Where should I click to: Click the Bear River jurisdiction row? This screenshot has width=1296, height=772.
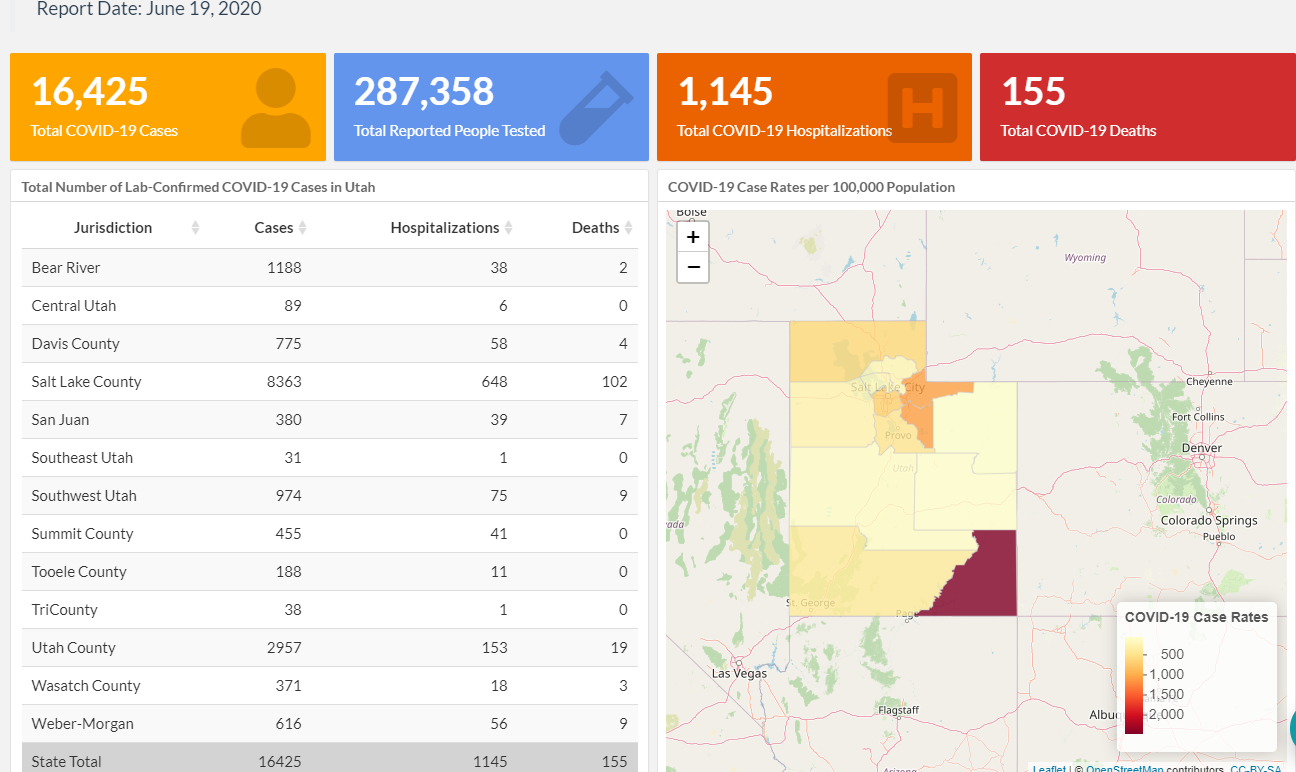[x=330, y=268]
